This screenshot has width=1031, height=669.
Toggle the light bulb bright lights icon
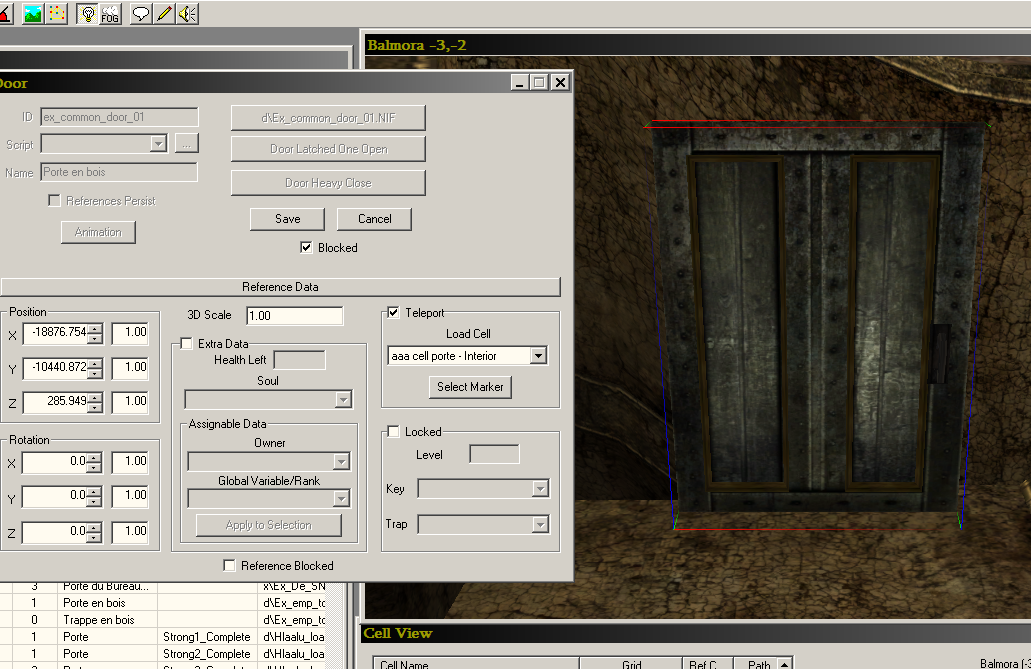pos(87,14)
